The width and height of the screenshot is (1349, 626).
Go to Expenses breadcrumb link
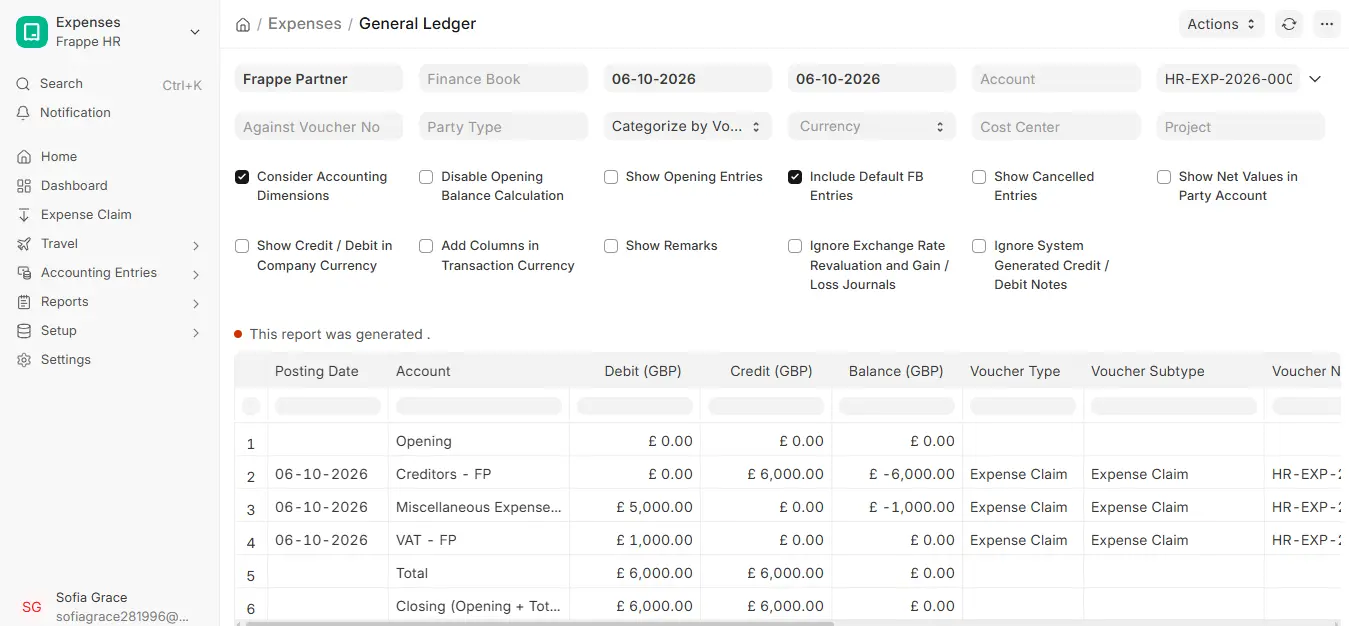pyautogui.click(x=305, y=24)
